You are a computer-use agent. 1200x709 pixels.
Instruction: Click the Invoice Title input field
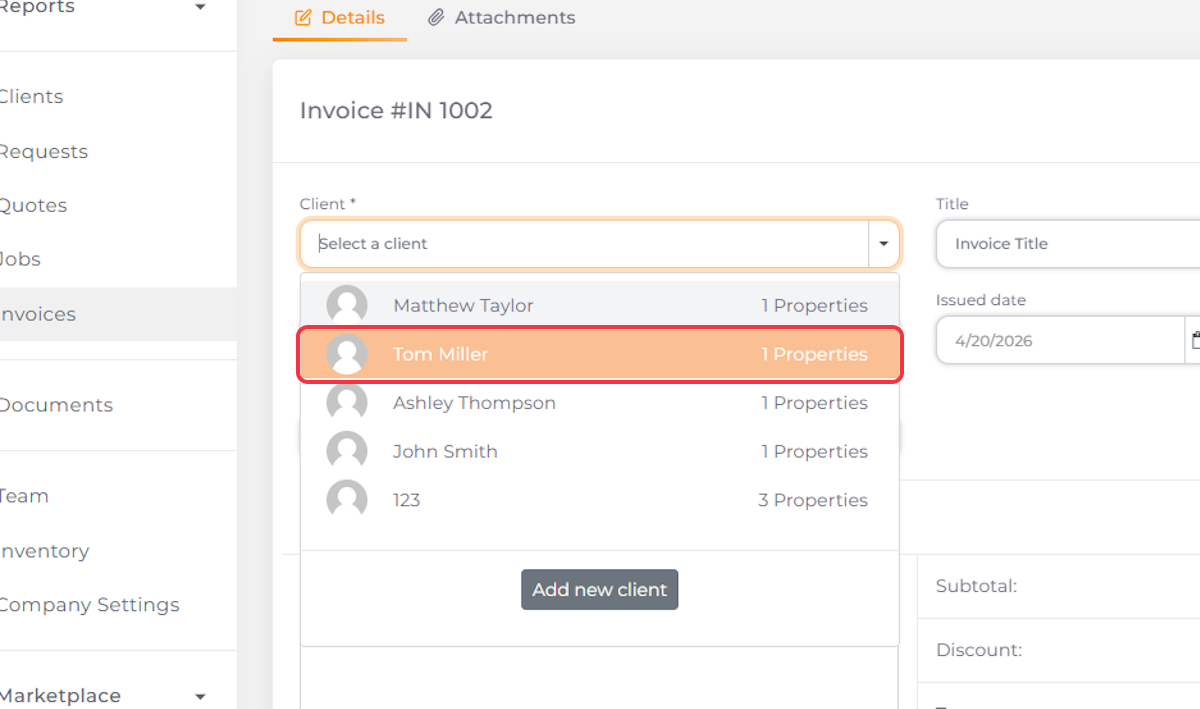coord(1068,244)
